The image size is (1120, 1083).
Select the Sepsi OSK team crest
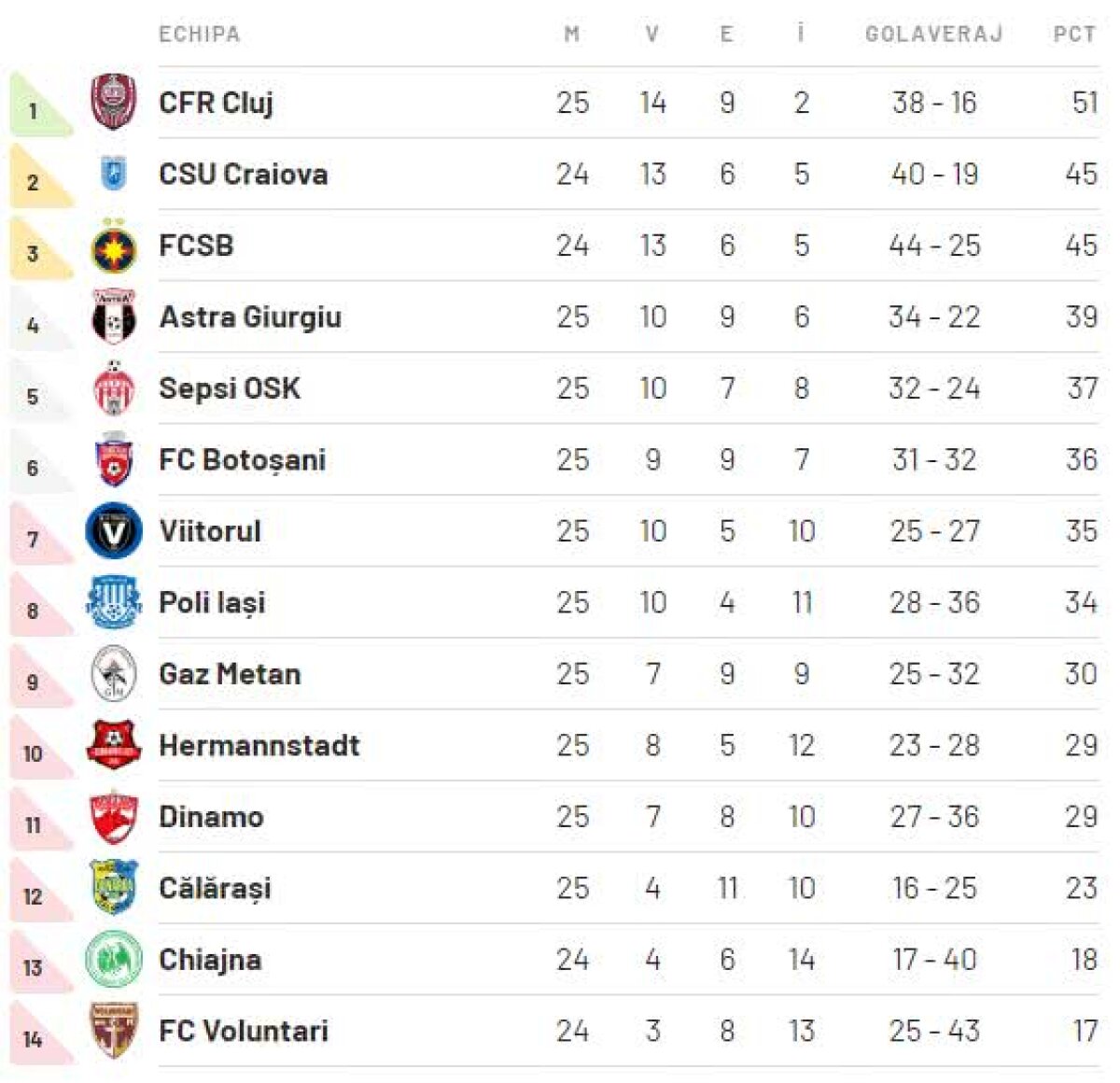pos(114,388)
